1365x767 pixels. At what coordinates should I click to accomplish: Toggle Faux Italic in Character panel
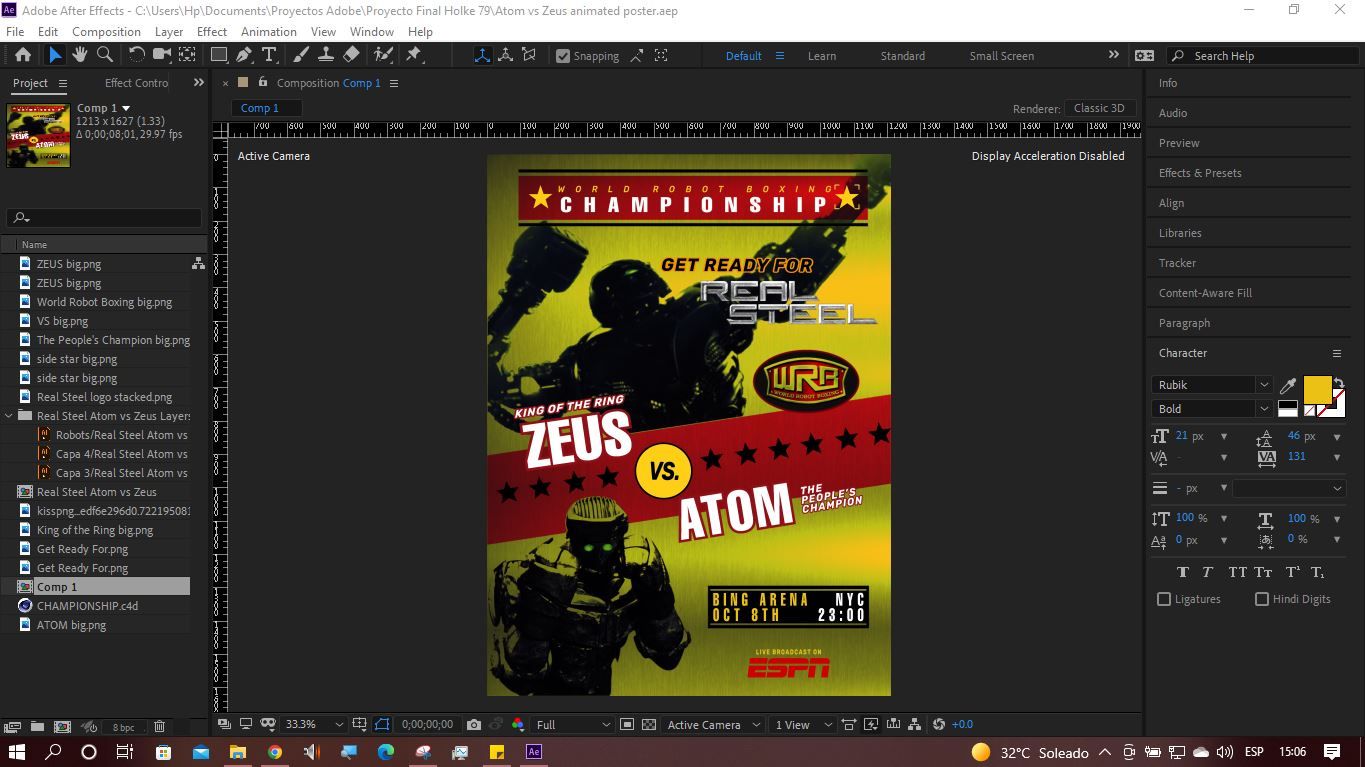1207,573
